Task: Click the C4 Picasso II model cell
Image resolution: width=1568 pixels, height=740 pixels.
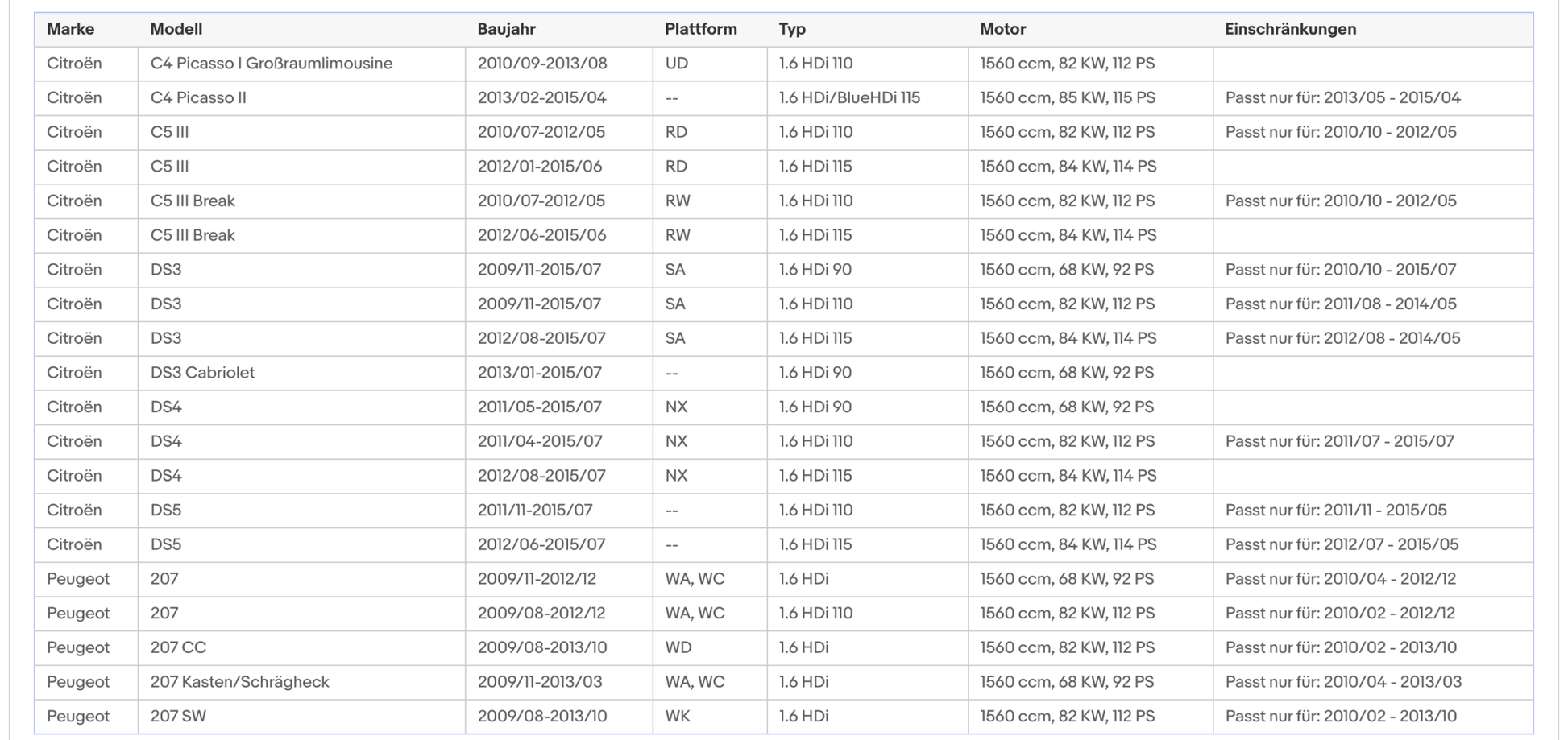Action: 198,98
